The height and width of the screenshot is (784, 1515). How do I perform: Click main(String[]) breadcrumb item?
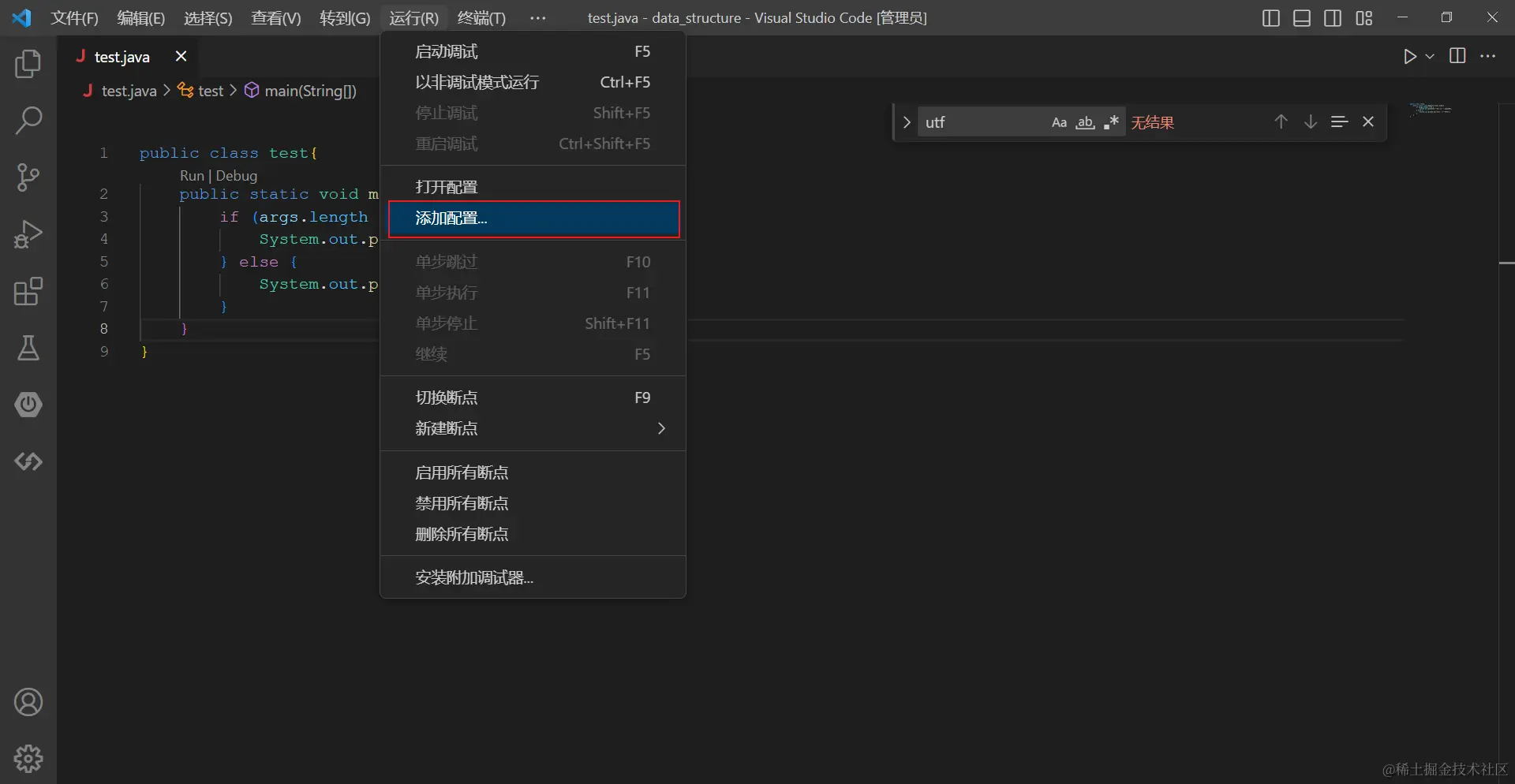point(310,91)
